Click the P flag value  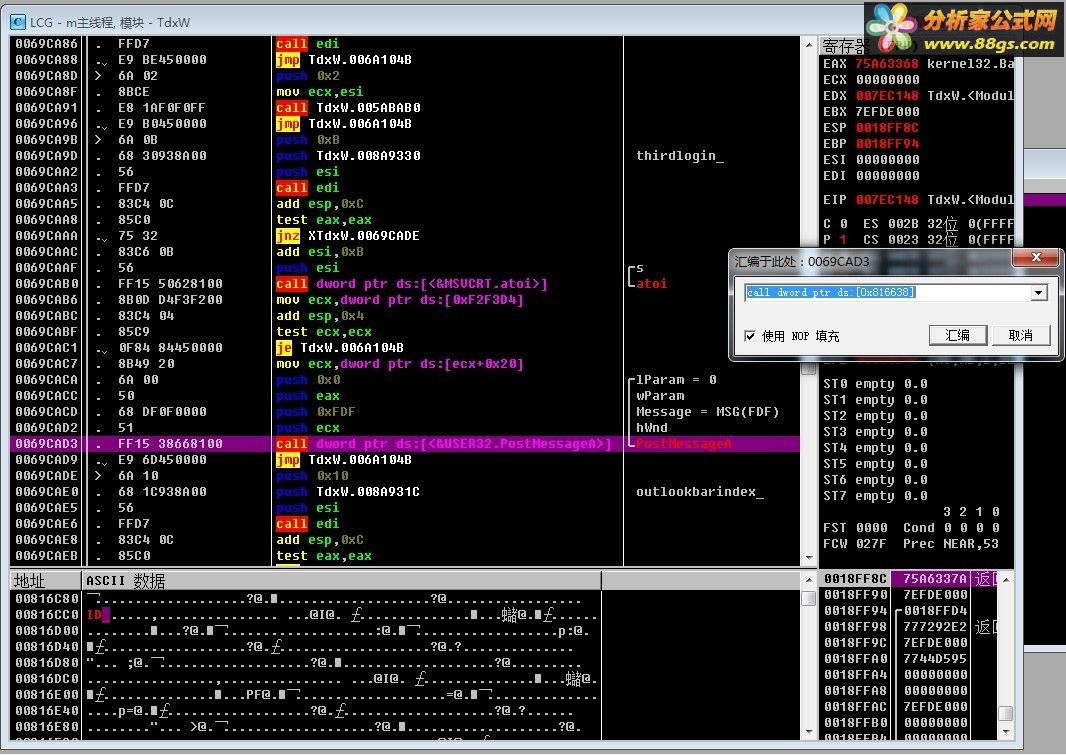pyautogui.click(x=843, y=240)
